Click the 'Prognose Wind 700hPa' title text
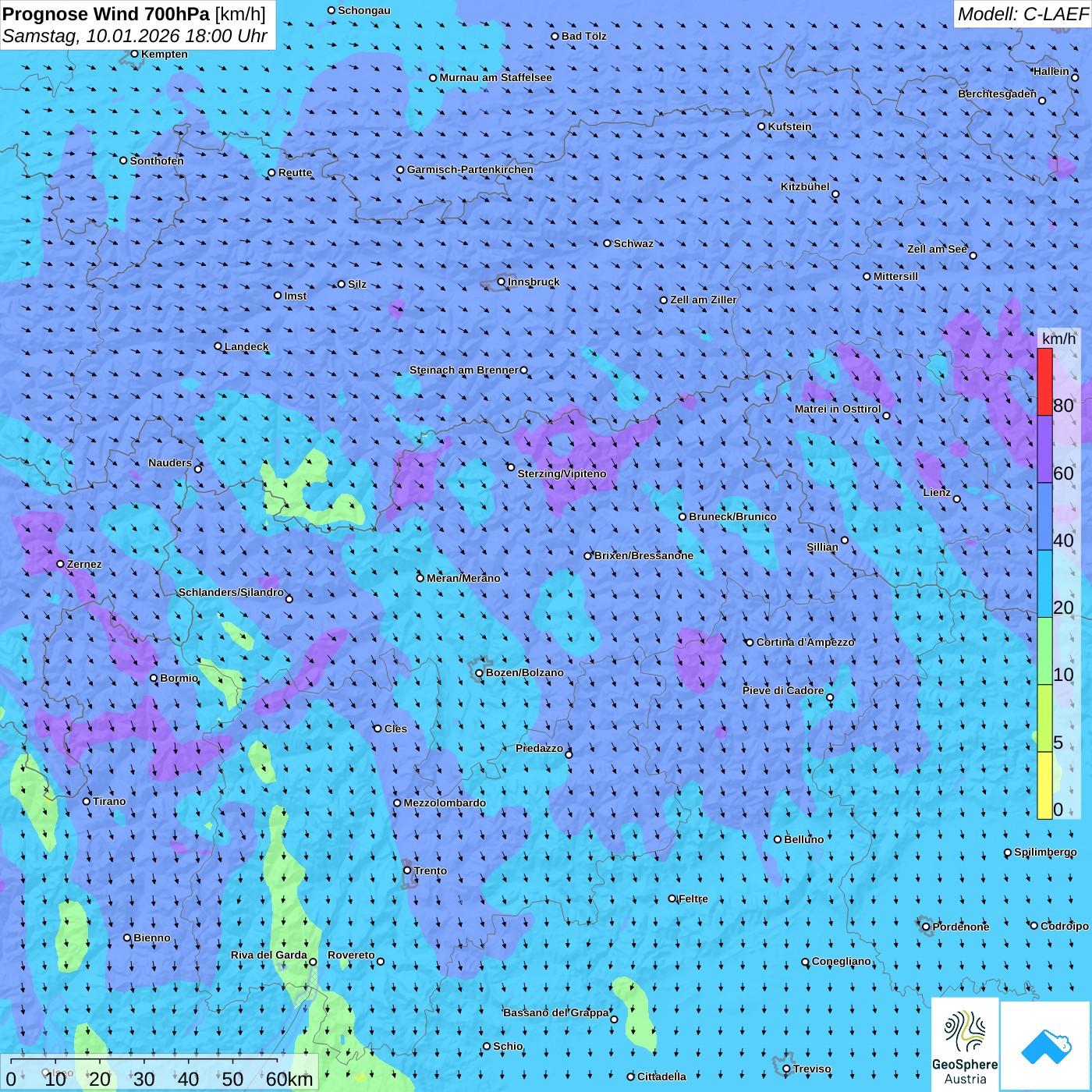The image size is (1092, 1092). [x=106, y=13]
